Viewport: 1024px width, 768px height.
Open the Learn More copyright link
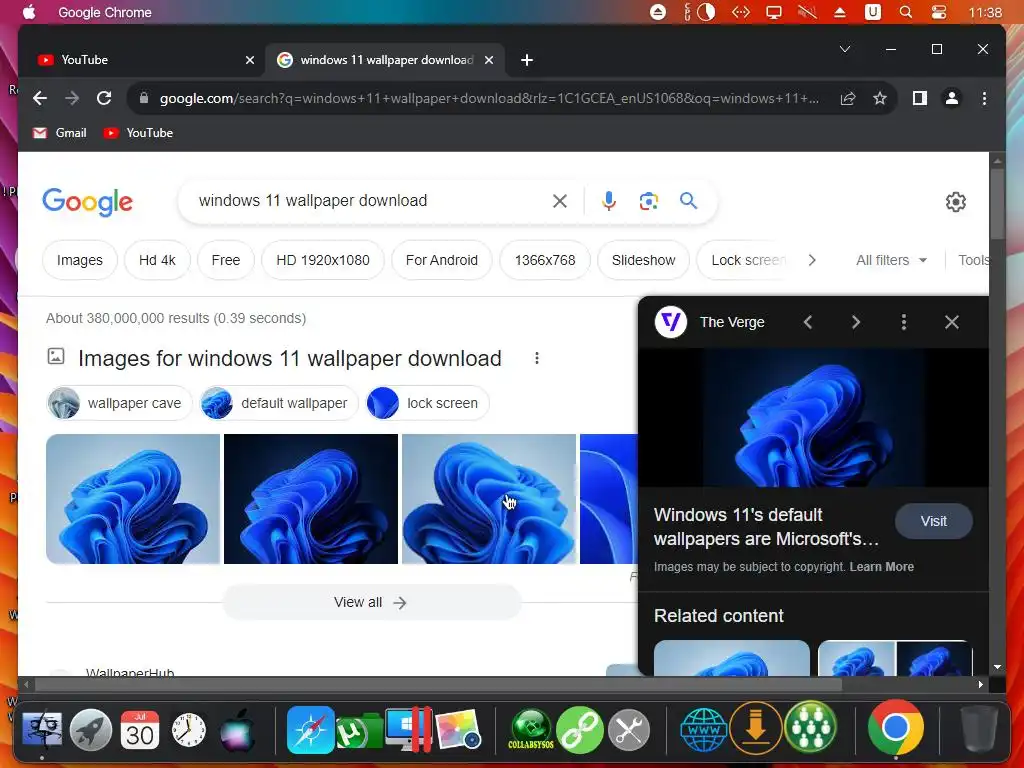pos(881,567)
